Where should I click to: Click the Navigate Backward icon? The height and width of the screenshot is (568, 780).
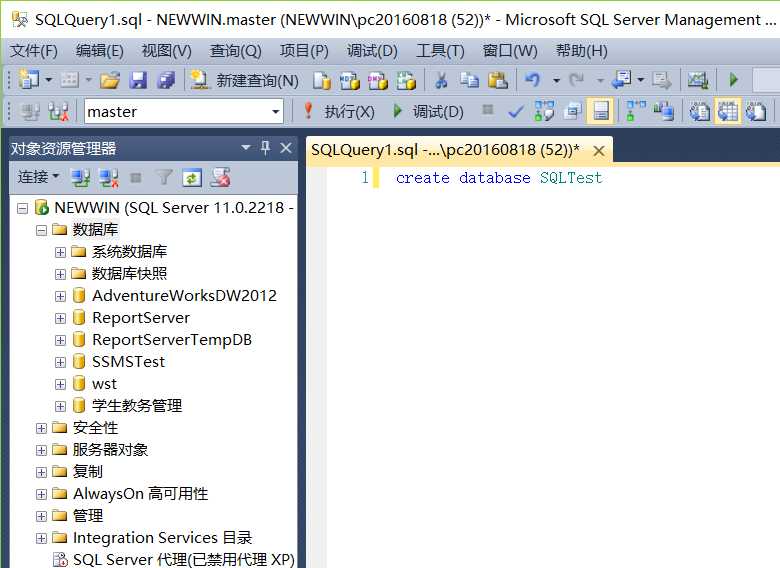621,80
